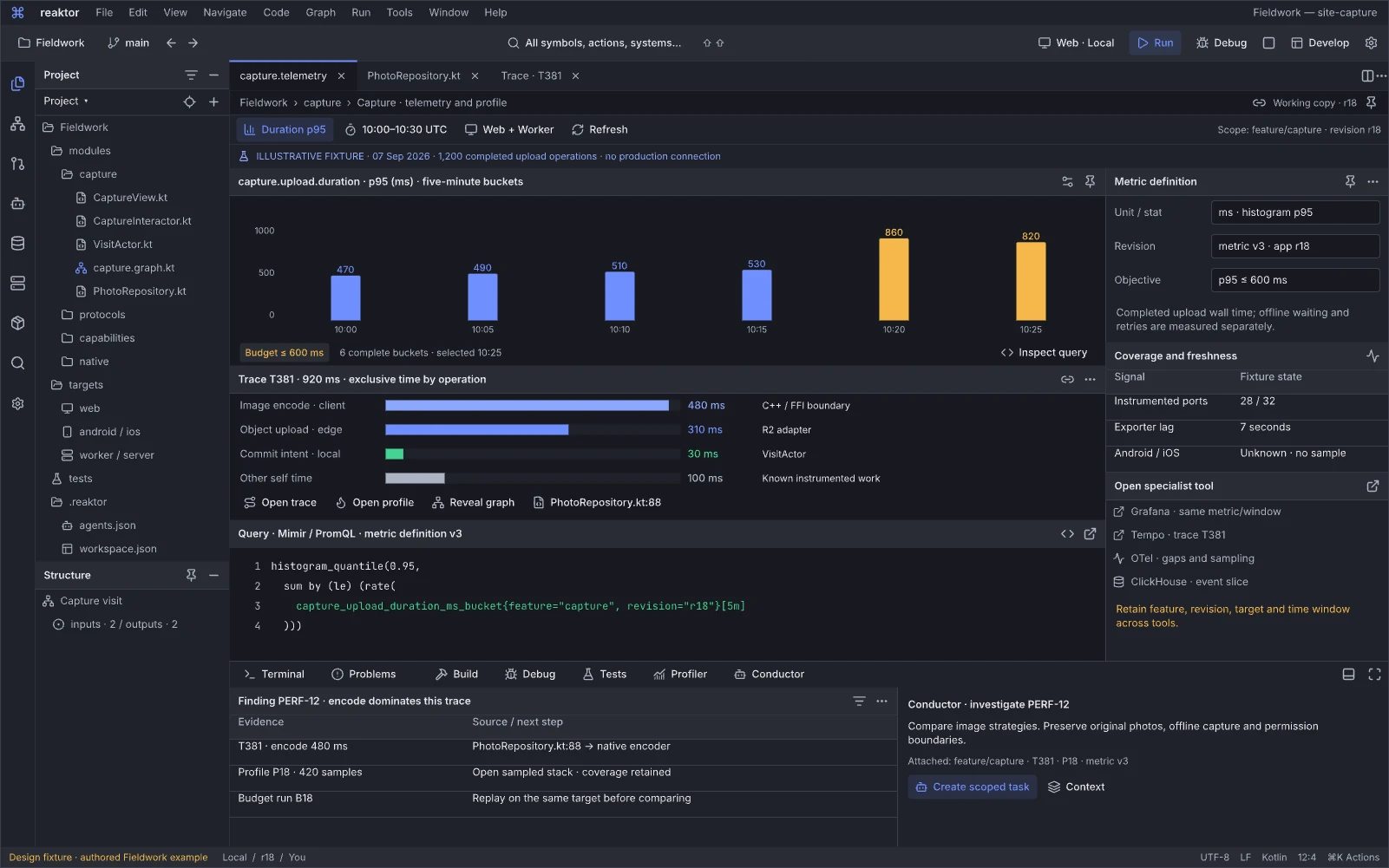Open query in external window icon
This screenshot has height=868, width=1389.
(1090, 533)
